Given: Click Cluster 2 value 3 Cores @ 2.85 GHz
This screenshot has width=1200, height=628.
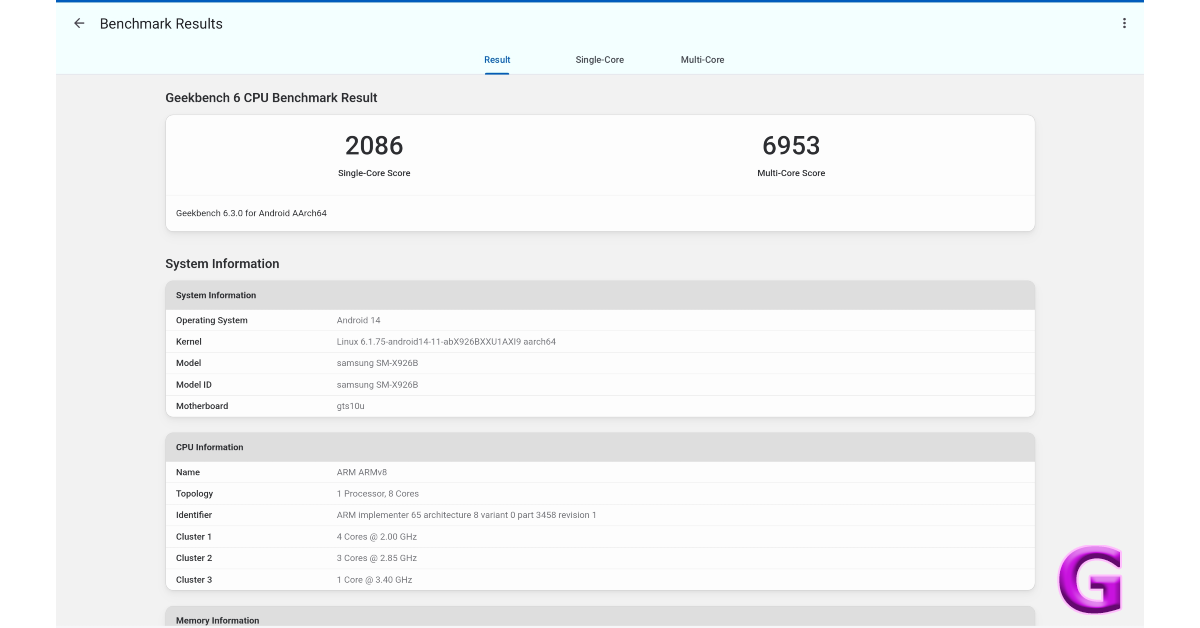Looking at the screenshot, I should coord(377,558).
